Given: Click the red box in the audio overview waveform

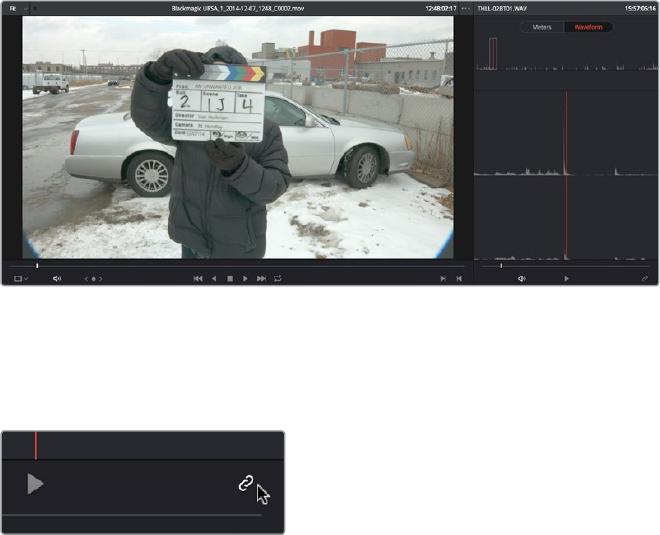Looking at the screenshot, I should (x=493, y=53).
